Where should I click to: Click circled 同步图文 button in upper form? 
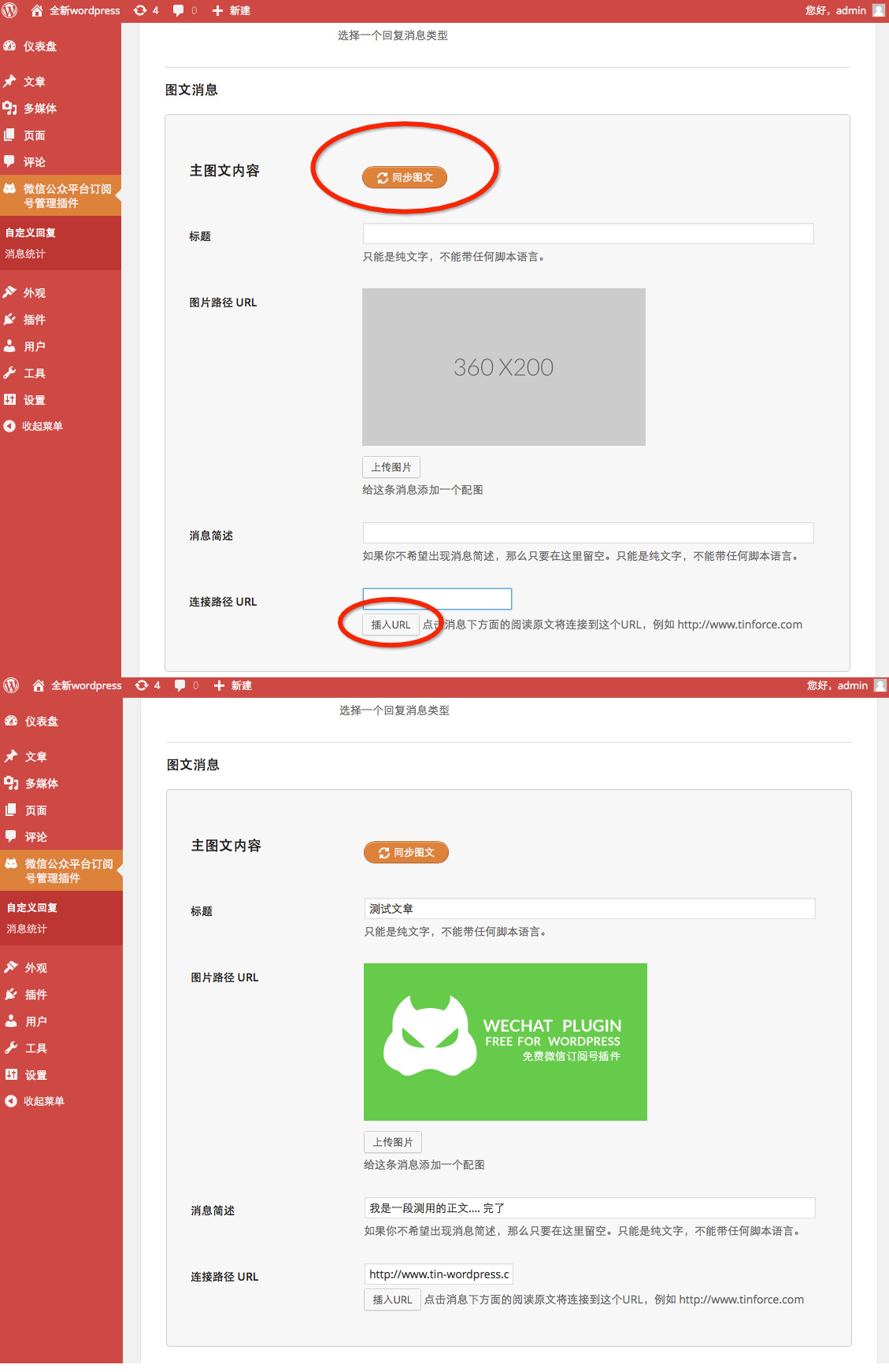click(x=405, y=177)
